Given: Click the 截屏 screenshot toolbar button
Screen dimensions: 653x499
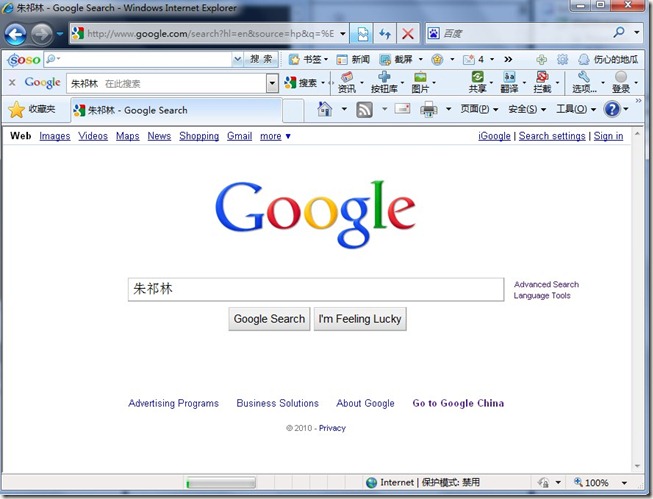Looking at the screenshot, I should click(396, 60).
